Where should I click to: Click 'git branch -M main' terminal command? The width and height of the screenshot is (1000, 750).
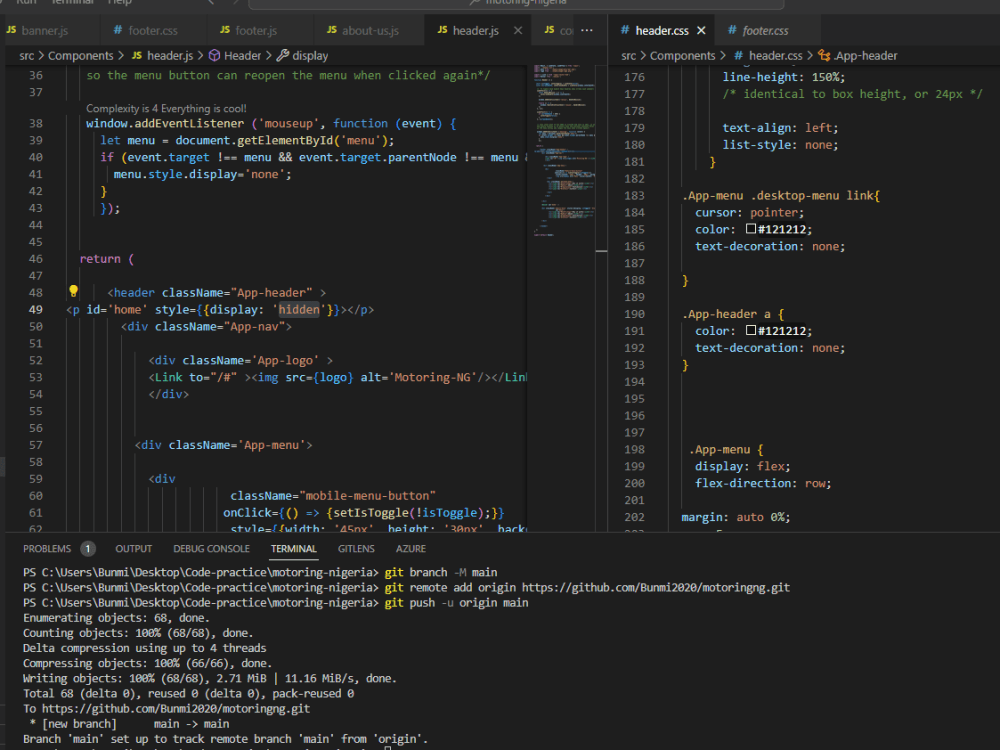(x=441, y=572)
